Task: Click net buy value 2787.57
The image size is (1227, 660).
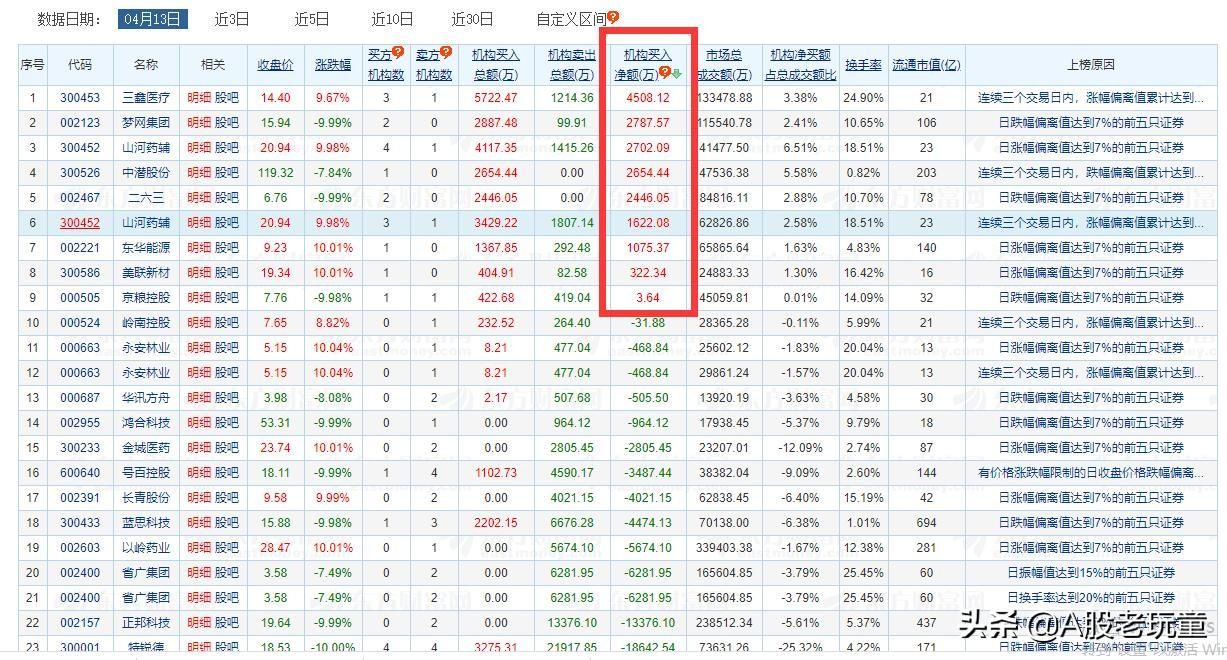Action: point(648,123)
